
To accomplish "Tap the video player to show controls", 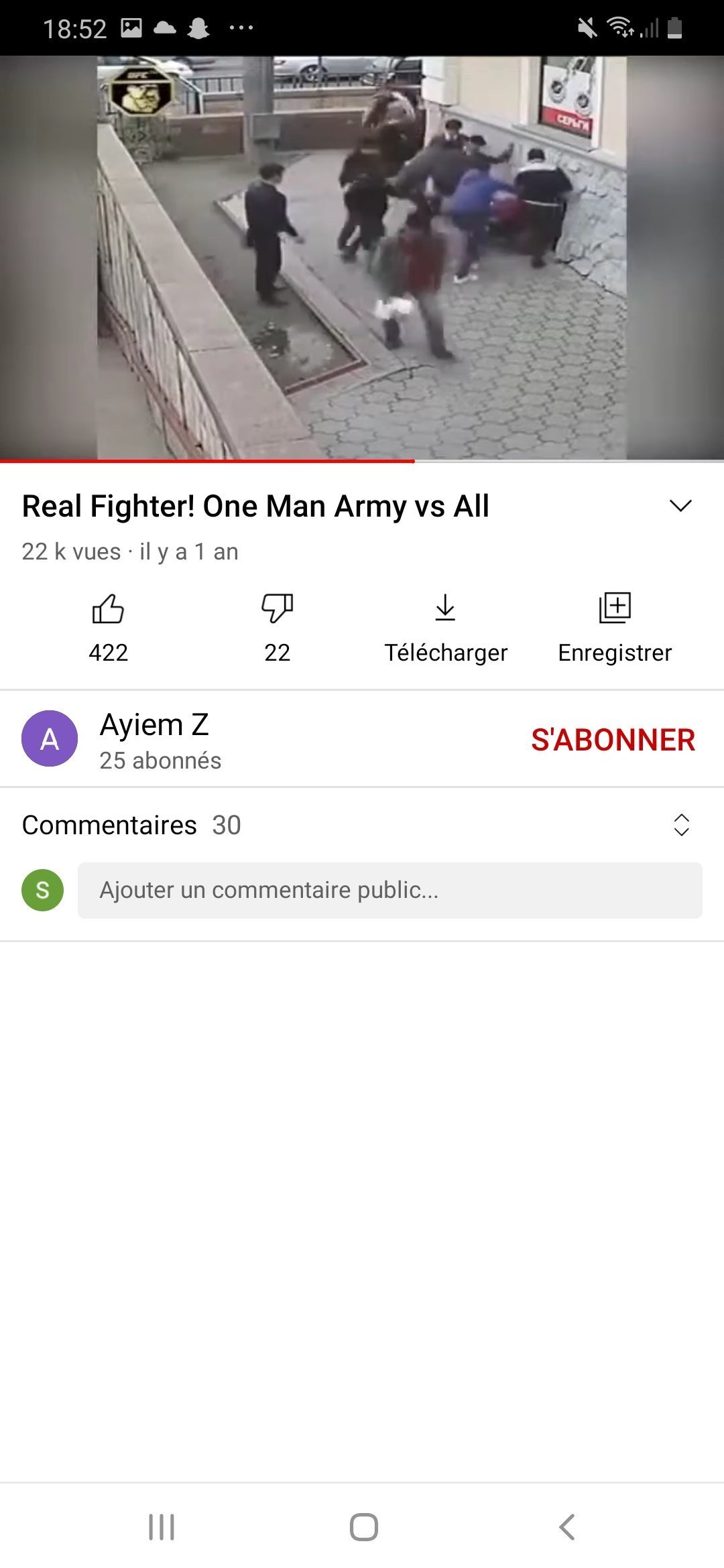I will click(362, 257).
